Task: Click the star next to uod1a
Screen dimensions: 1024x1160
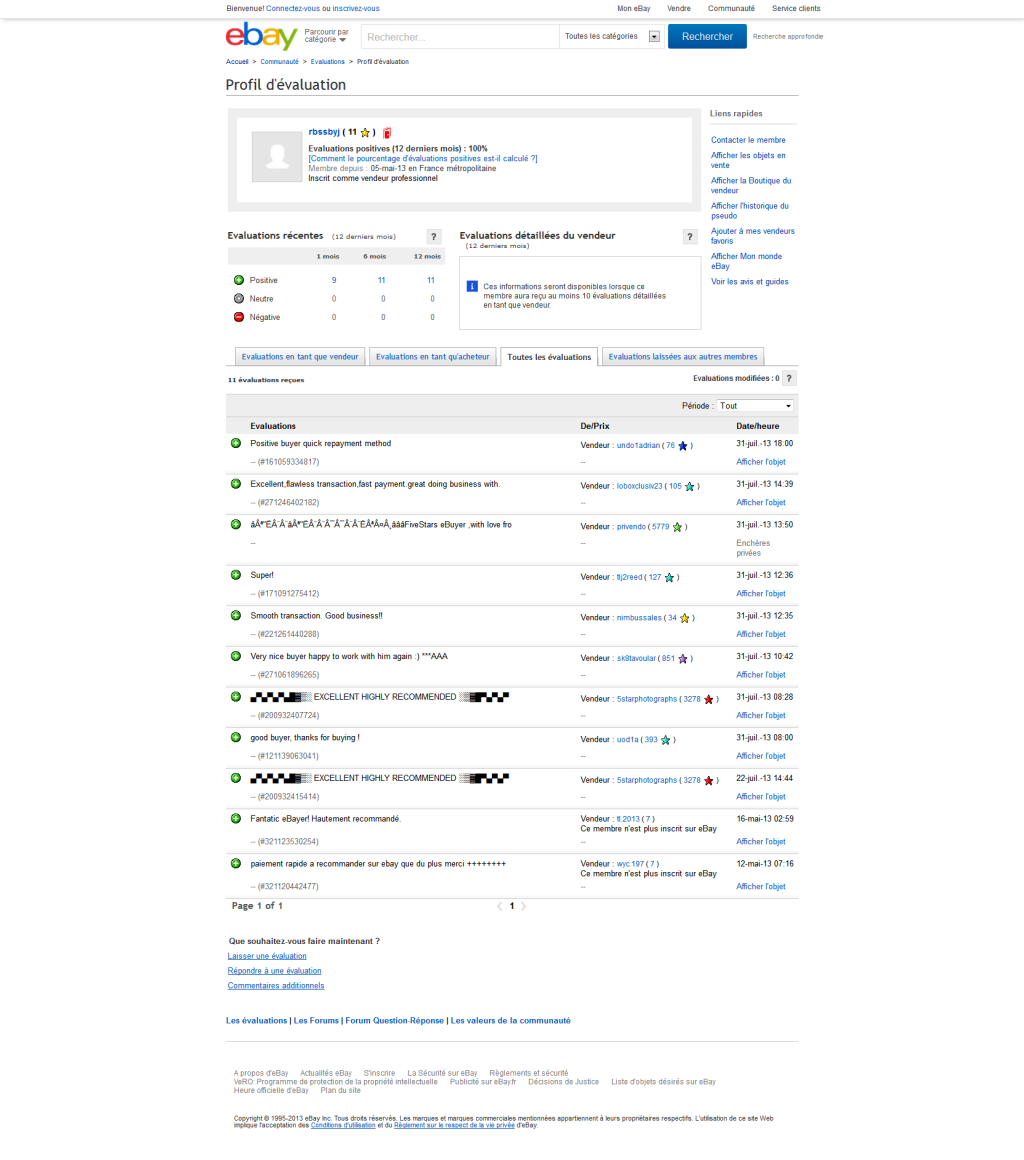Action: pyautogui.click(x=666, y=741)
